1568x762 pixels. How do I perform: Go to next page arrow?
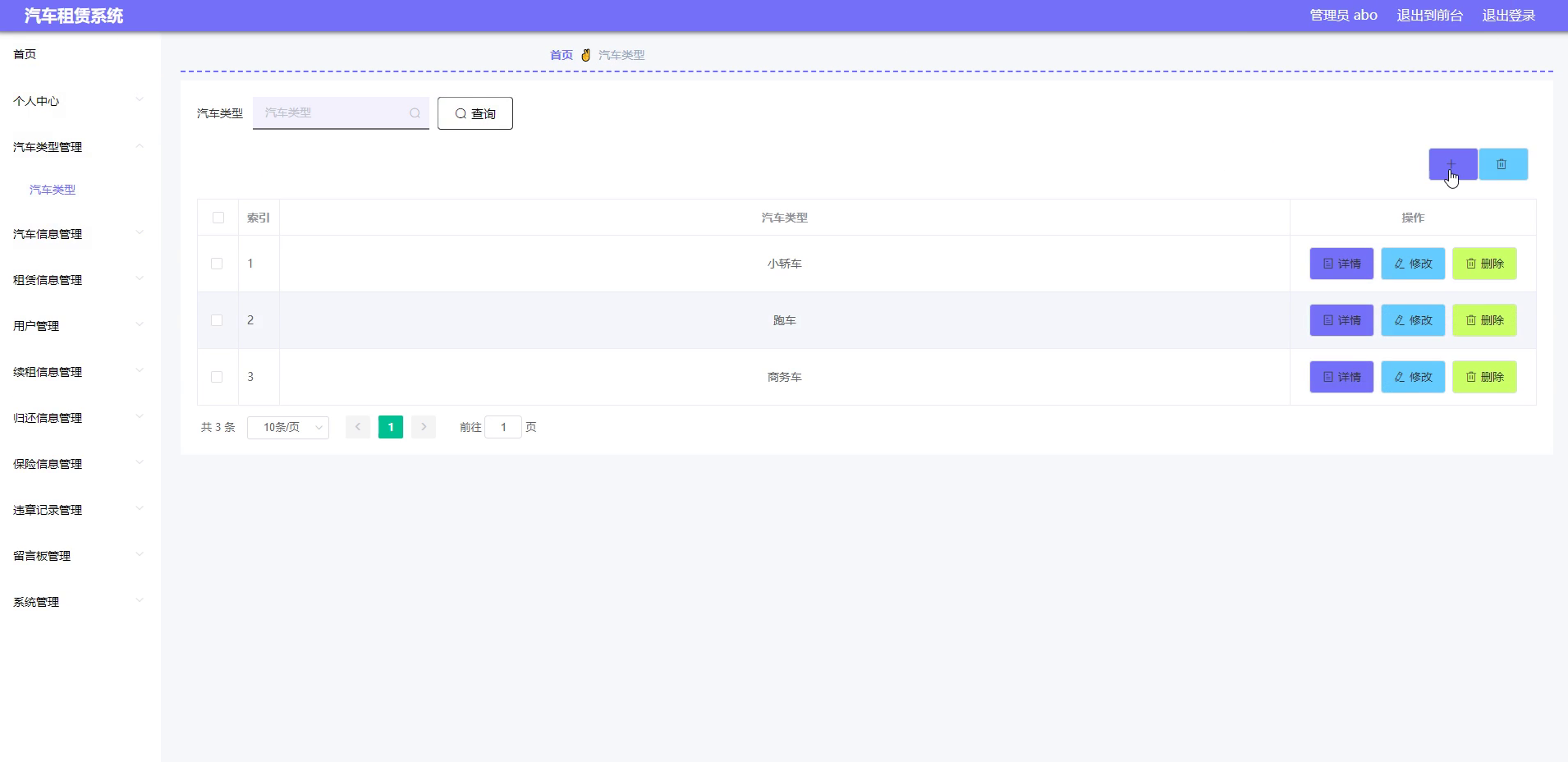tap(424, 427)
